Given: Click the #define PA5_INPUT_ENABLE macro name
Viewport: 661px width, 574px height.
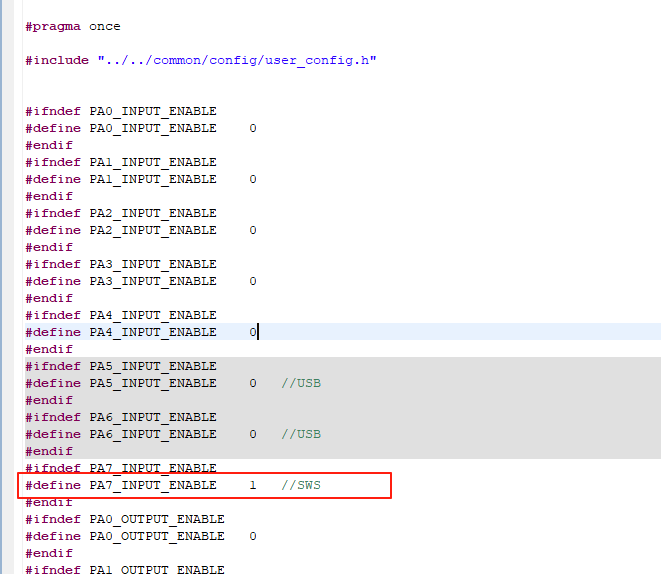Looking at the screenshot, I should coord(153,384).
